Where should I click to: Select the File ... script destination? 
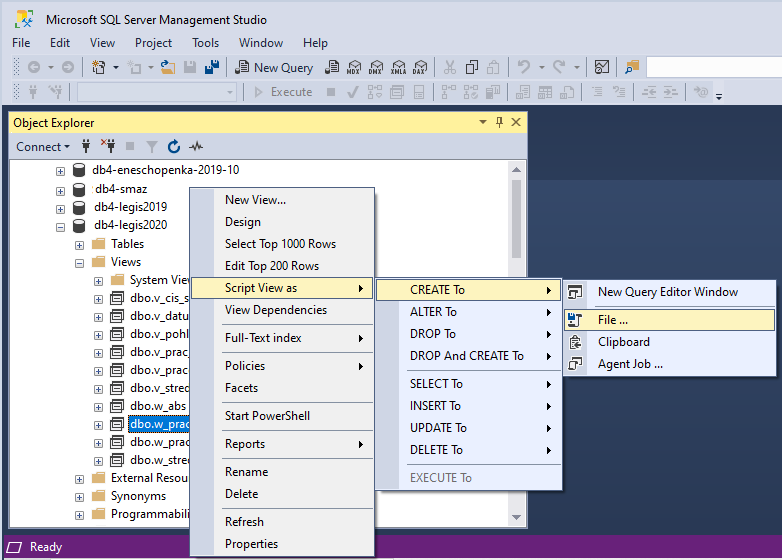(x=670, y=320)
